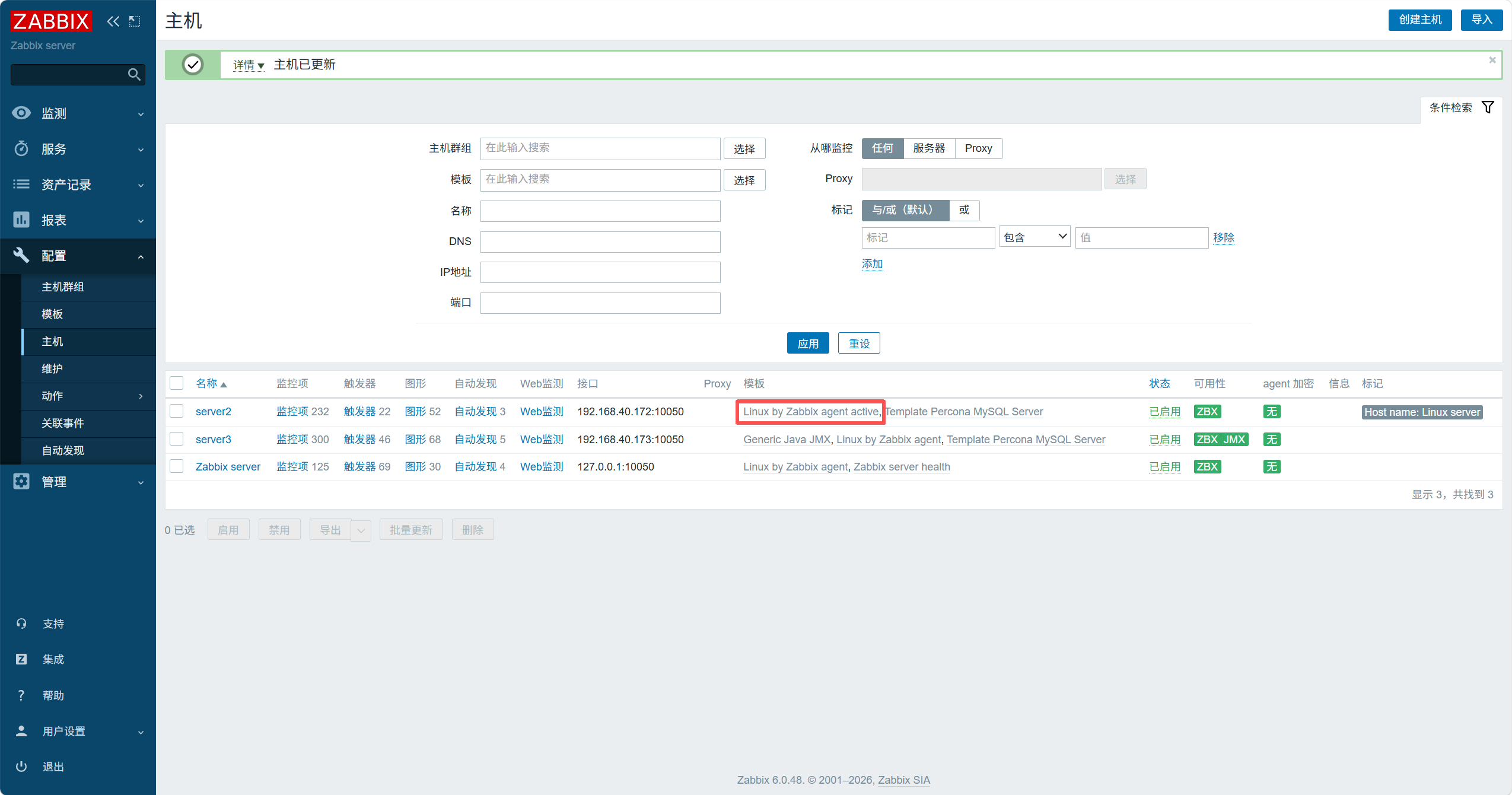Click the green checkmark success icon
The height and width of the screenshot is (795, 1512).
tap(193, 65)
